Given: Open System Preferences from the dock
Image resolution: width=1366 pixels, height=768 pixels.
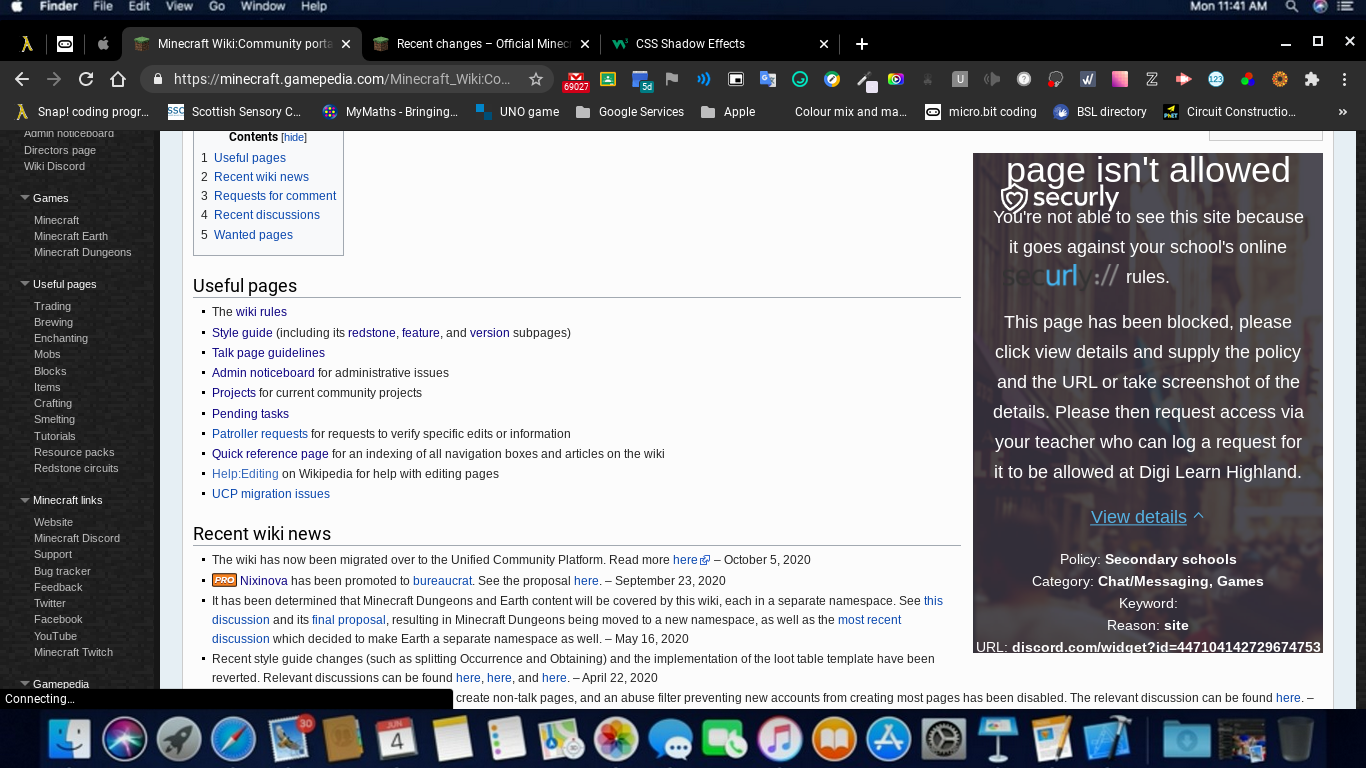Looking at the screenshot, I should [942, 740].
